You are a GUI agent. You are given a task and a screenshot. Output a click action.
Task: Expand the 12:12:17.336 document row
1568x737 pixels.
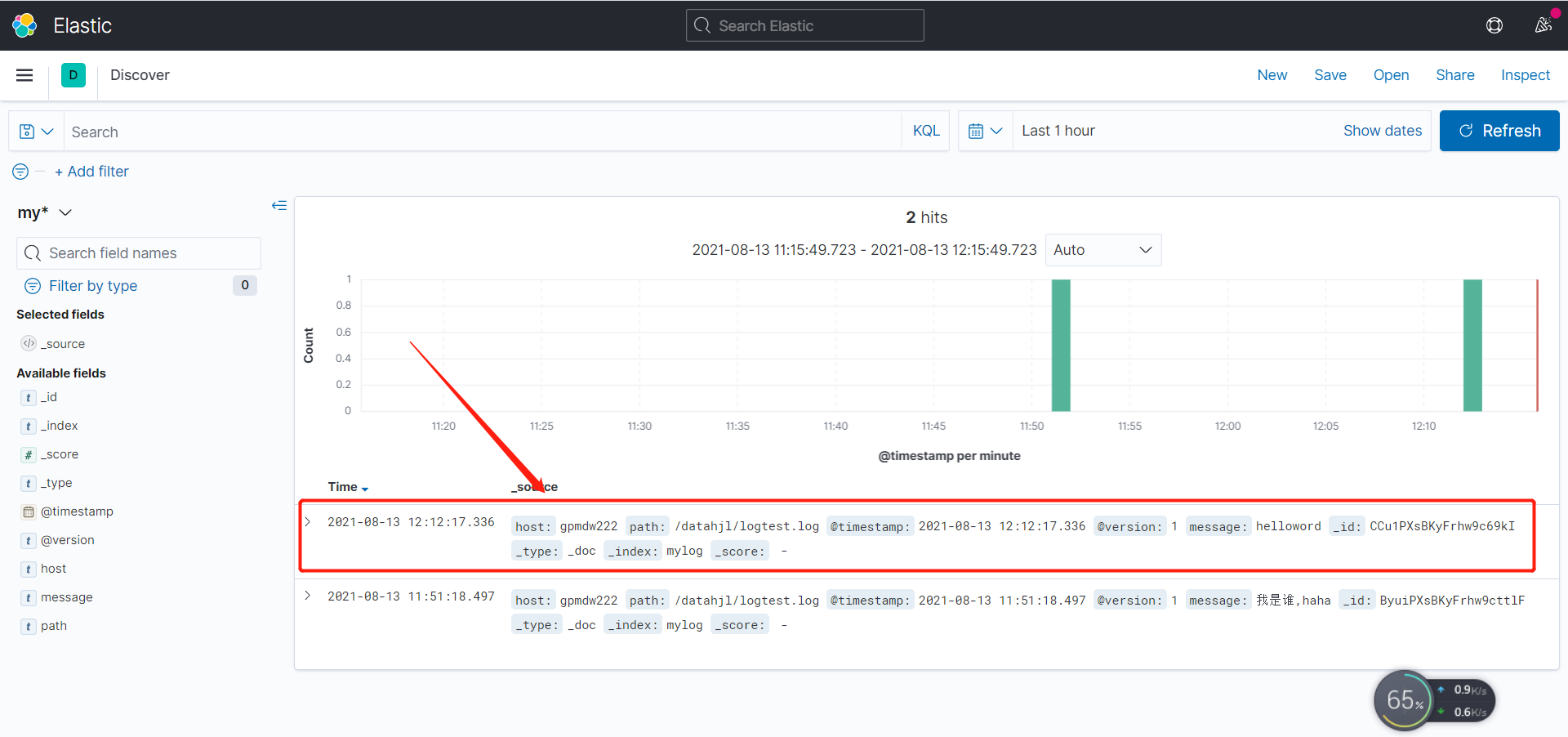pyautogui.click(x=308, y=522)
